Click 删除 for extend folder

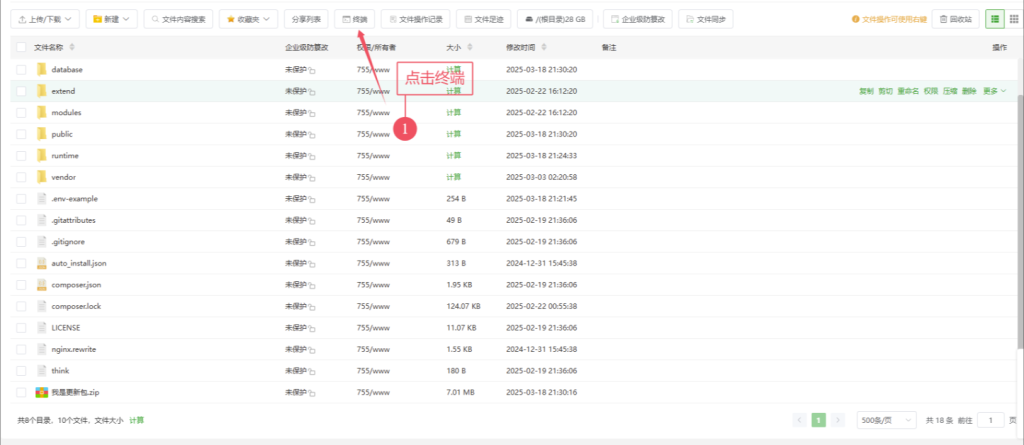pos(969,91)
